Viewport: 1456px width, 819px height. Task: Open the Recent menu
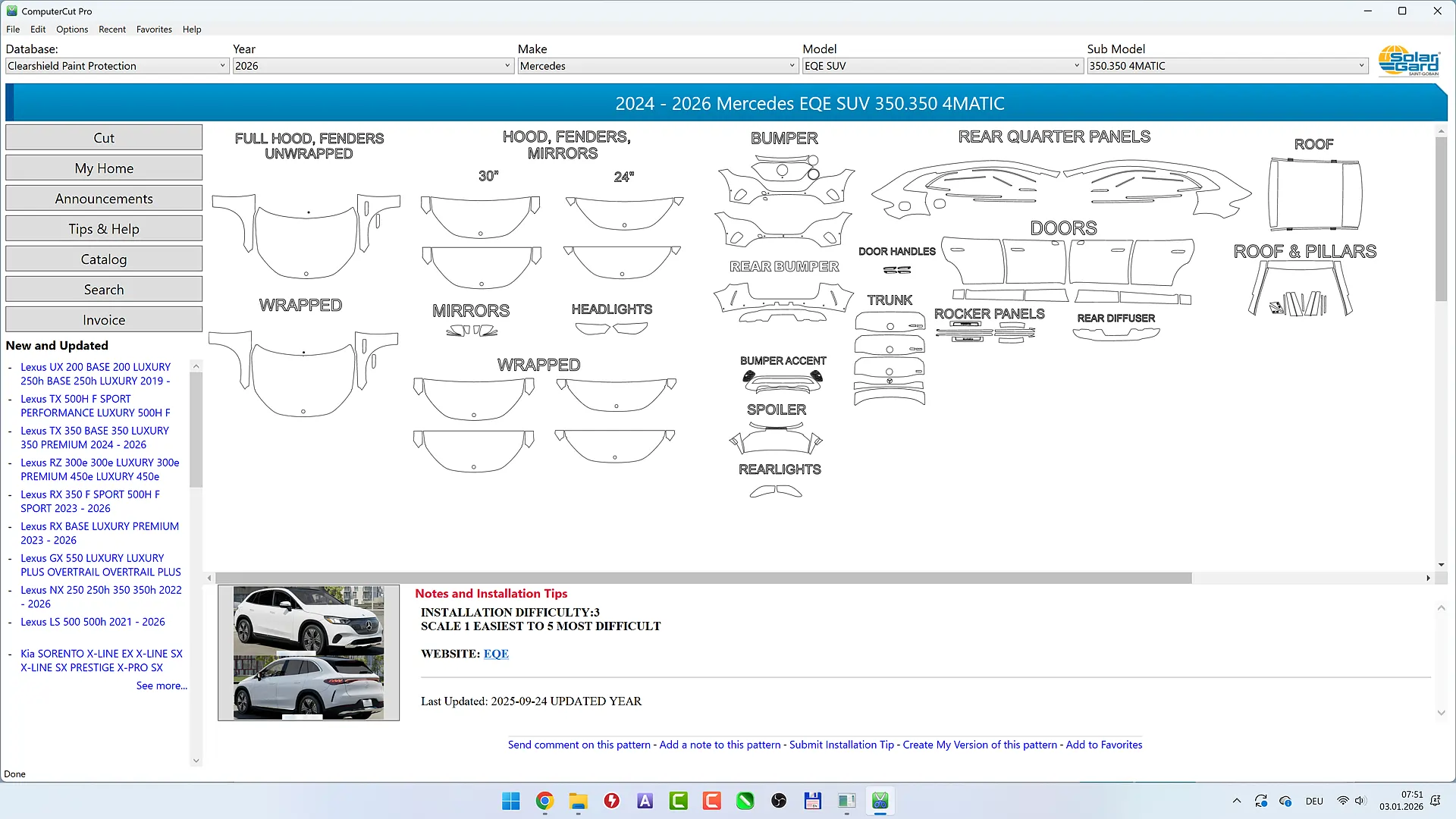click(112, 30)
